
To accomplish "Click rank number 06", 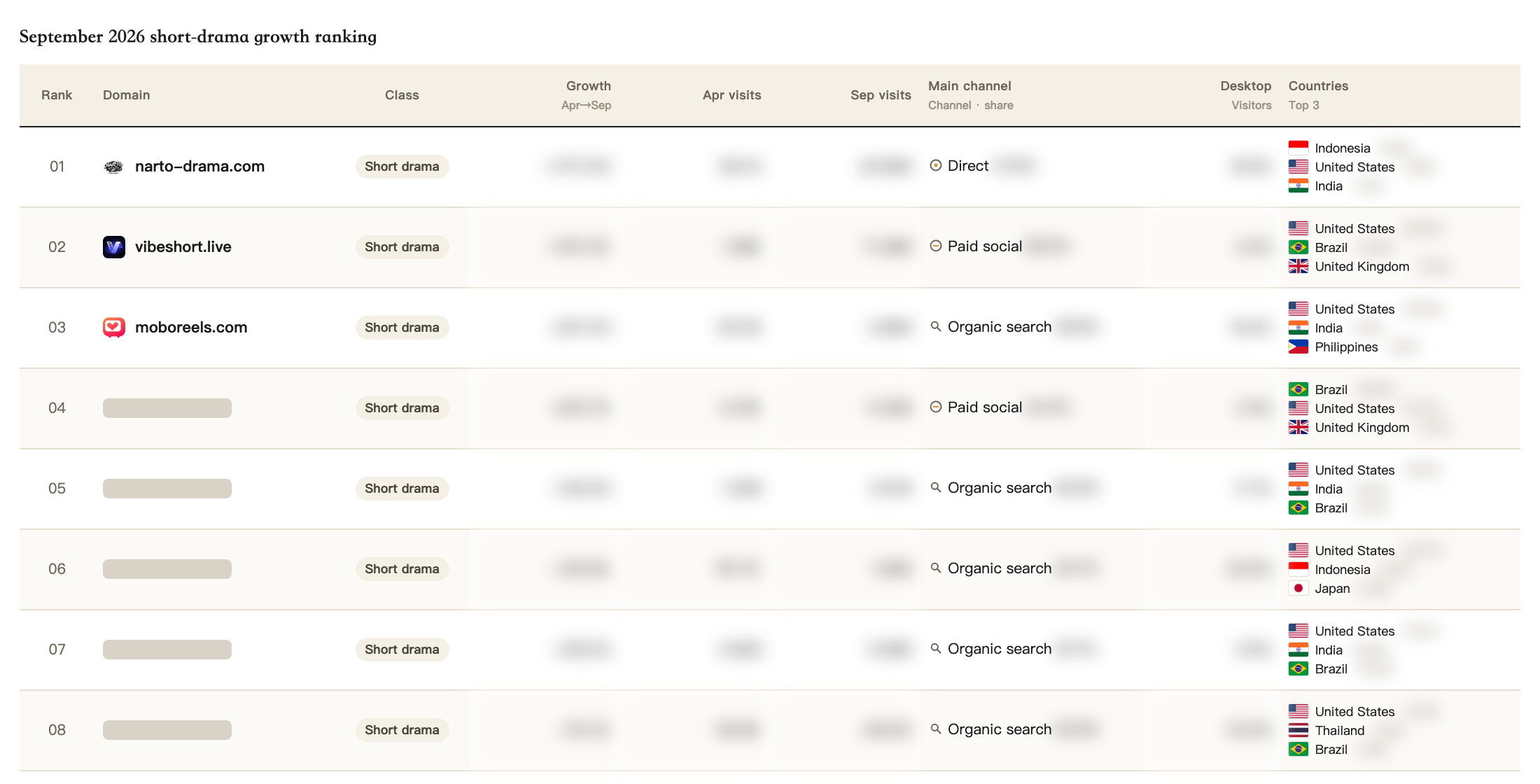I will [57, 569].
